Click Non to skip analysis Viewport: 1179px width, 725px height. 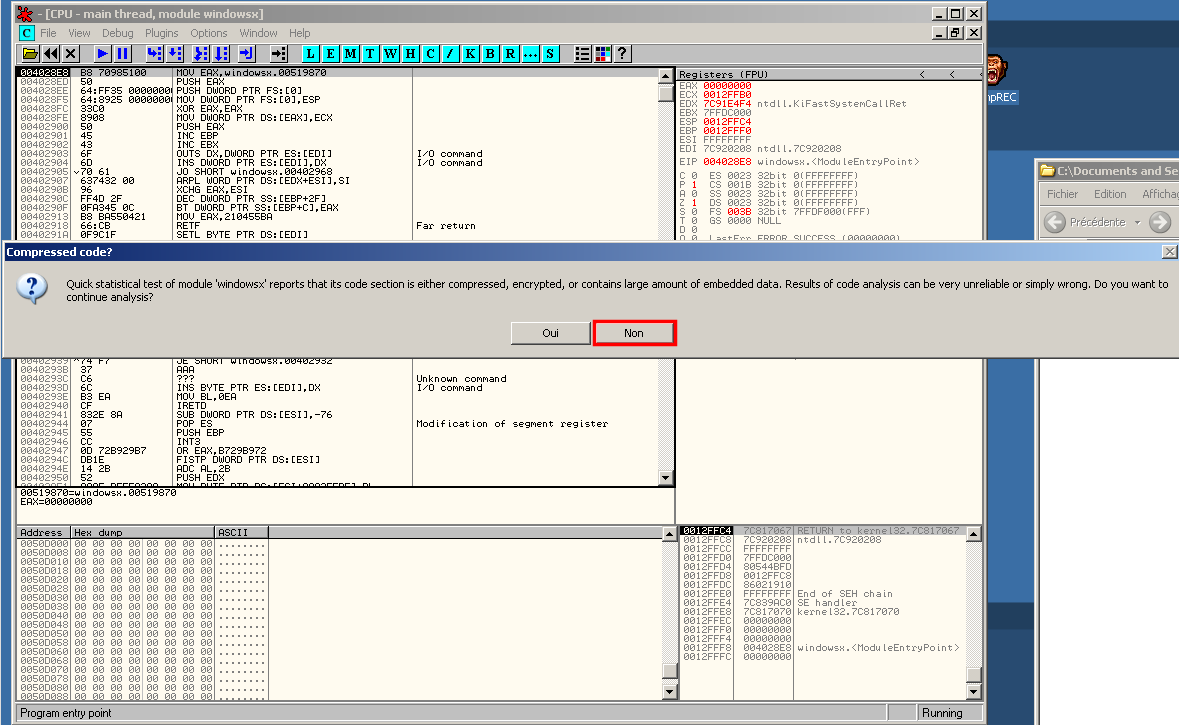[634, 333]
